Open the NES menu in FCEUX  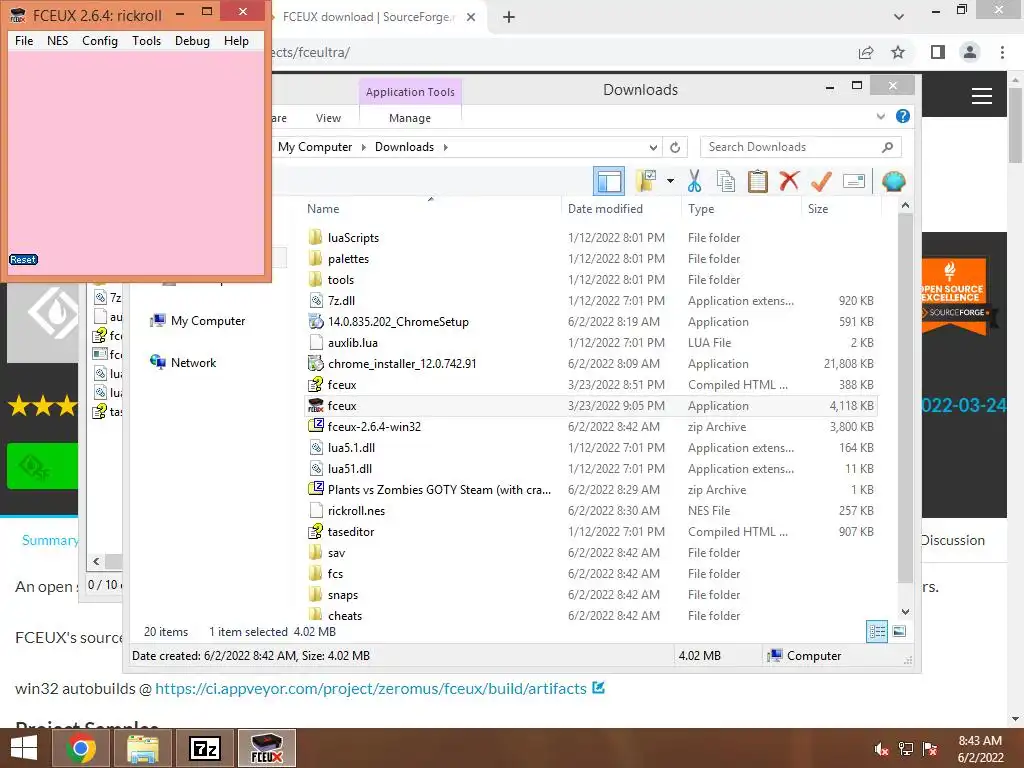[57, 40]
